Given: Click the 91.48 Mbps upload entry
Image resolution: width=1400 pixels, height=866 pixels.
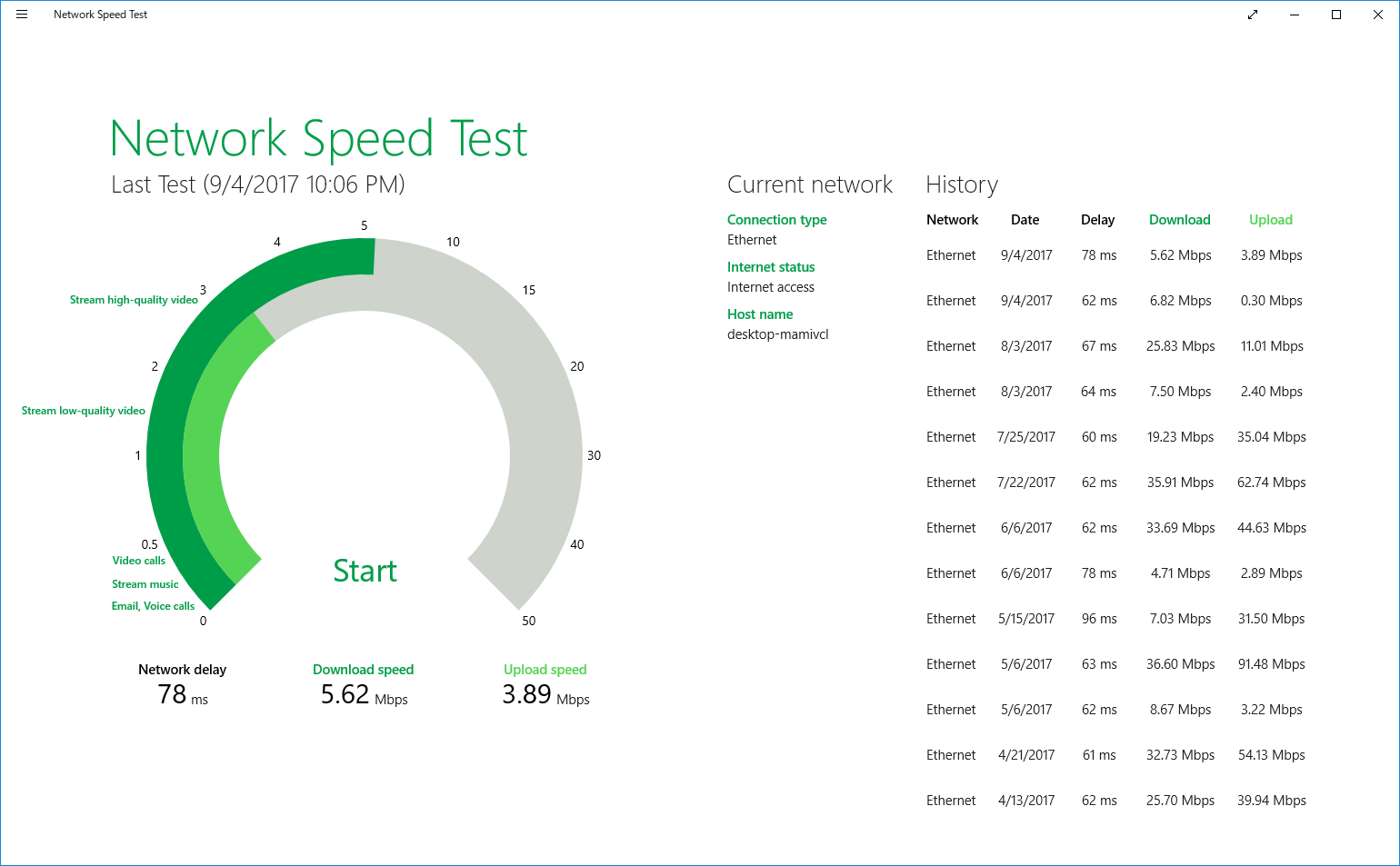Looking at the screenshot, I should 1272,664.
